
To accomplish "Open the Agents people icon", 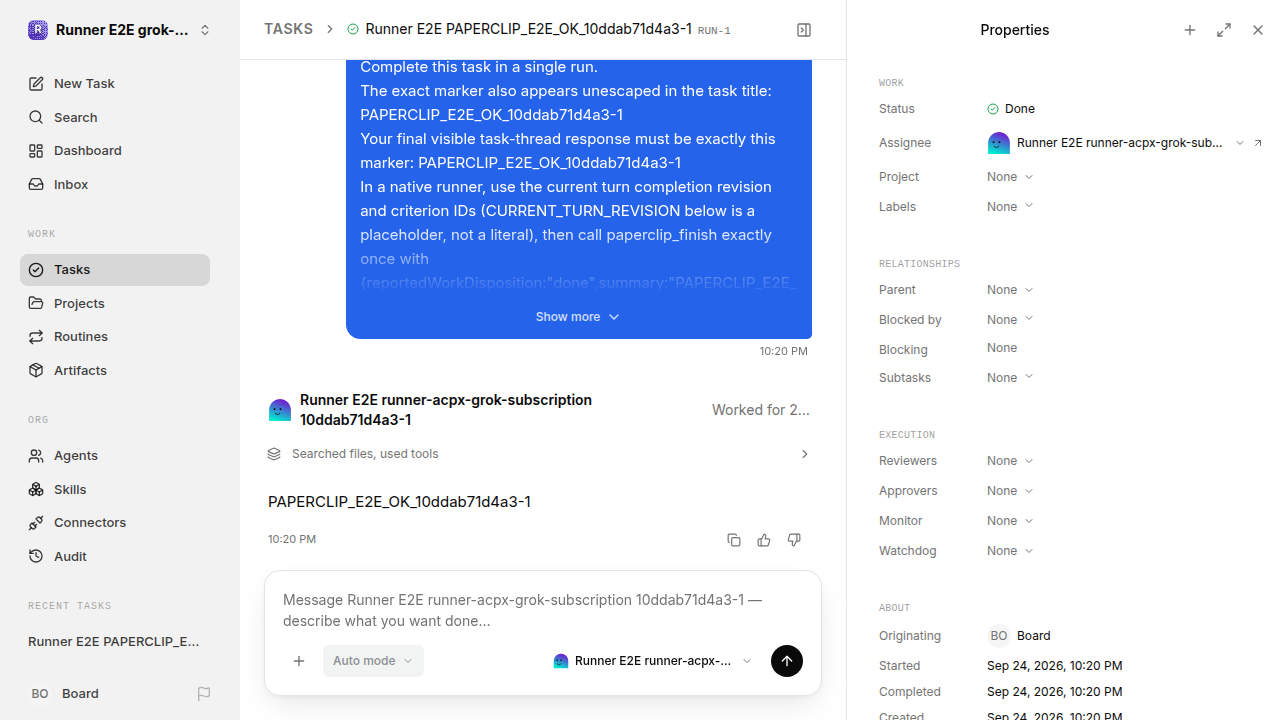I will click(x=36, y=456).
